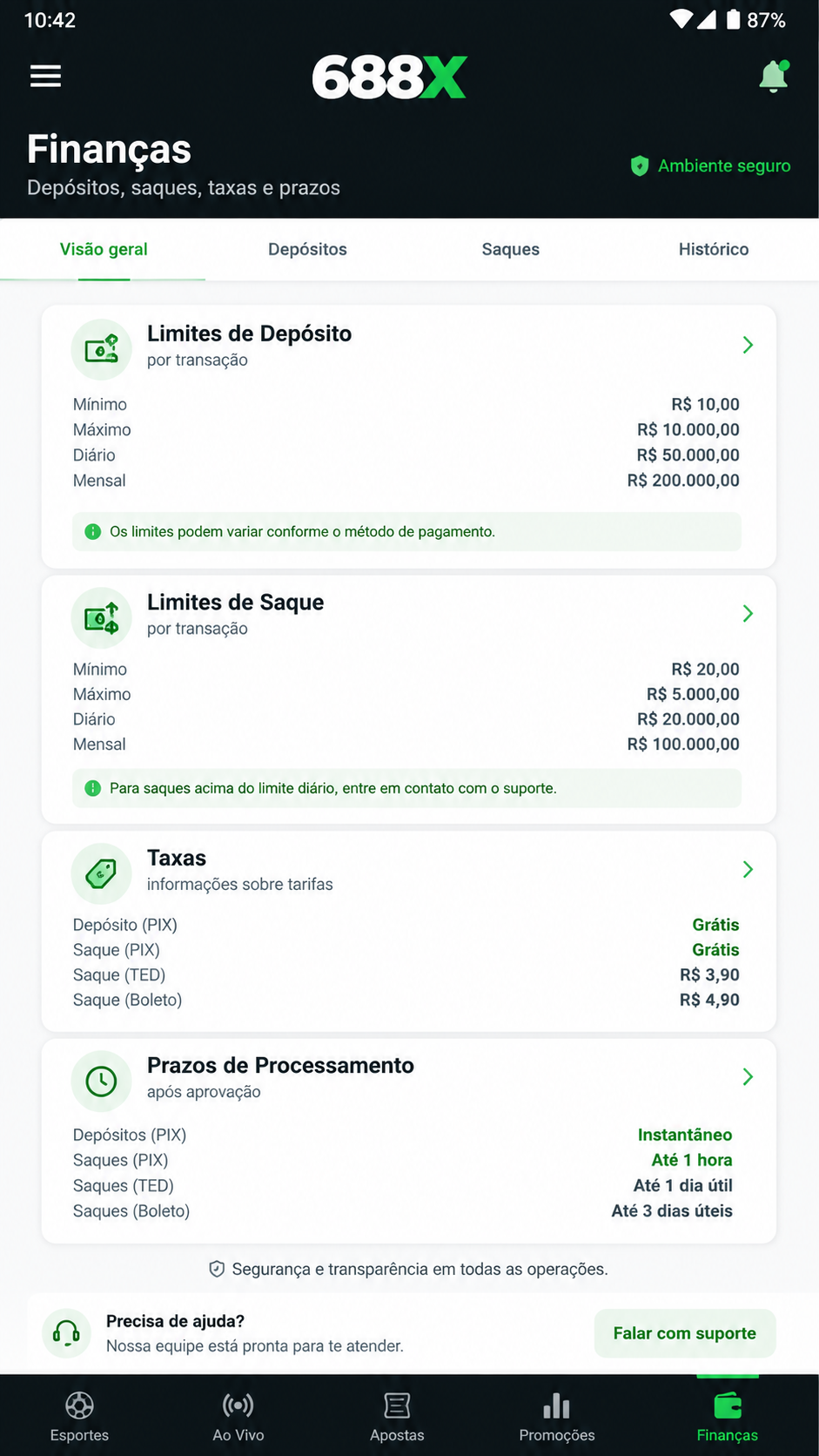Image resolution: width=819 pixels, height=1456 pixels.
Task: Open the Histórico tab
Action: click(x=714, y=249)
